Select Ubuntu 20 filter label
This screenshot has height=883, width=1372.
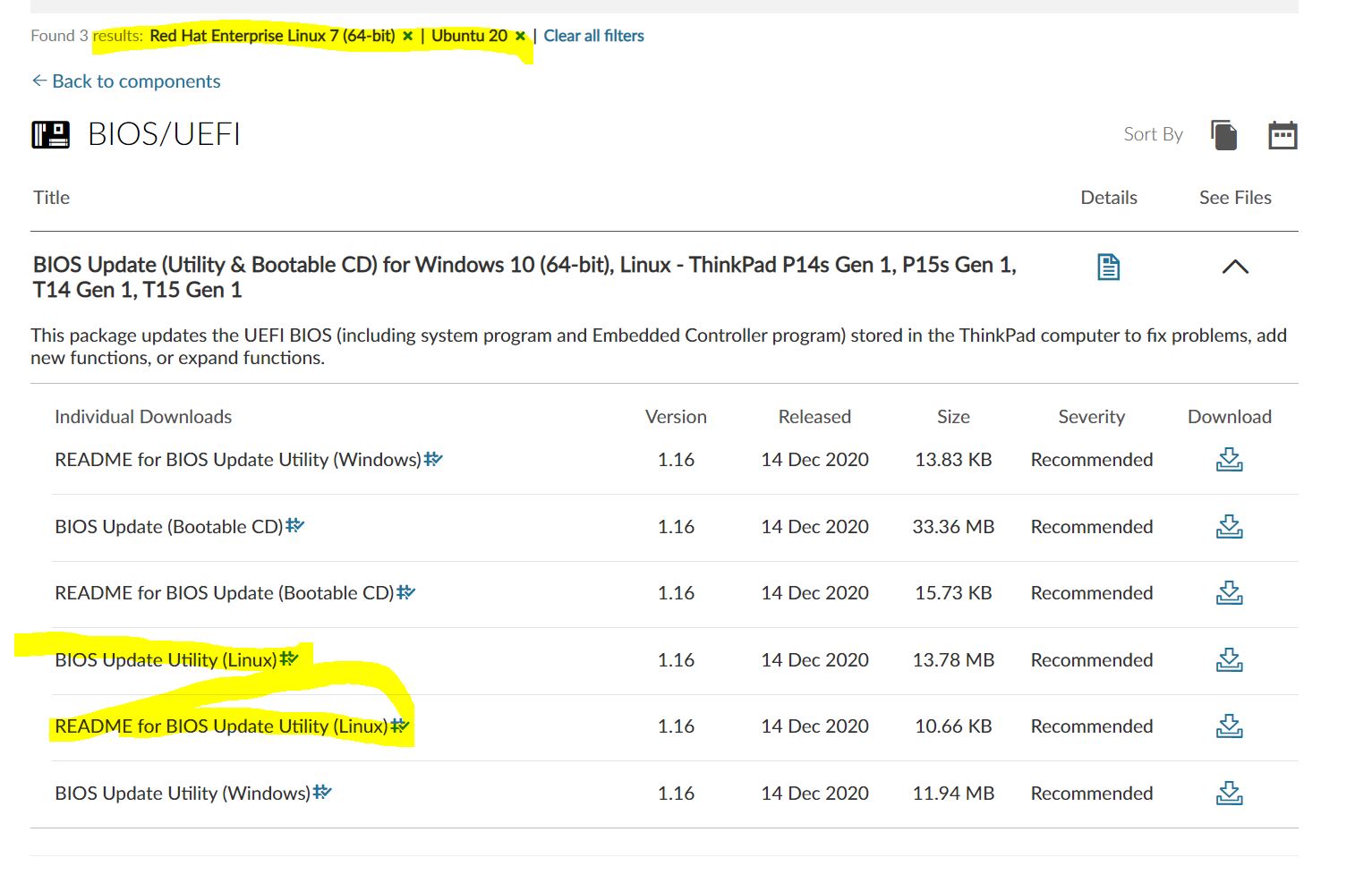pos(469,36)
